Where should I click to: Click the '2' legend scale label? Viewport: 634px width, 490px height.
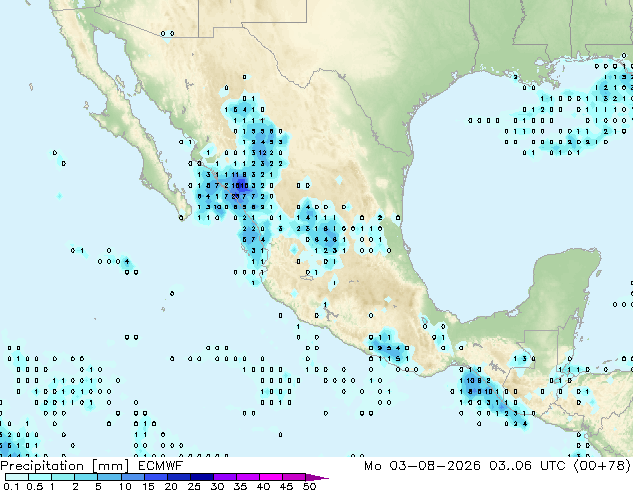click(75, 486)
